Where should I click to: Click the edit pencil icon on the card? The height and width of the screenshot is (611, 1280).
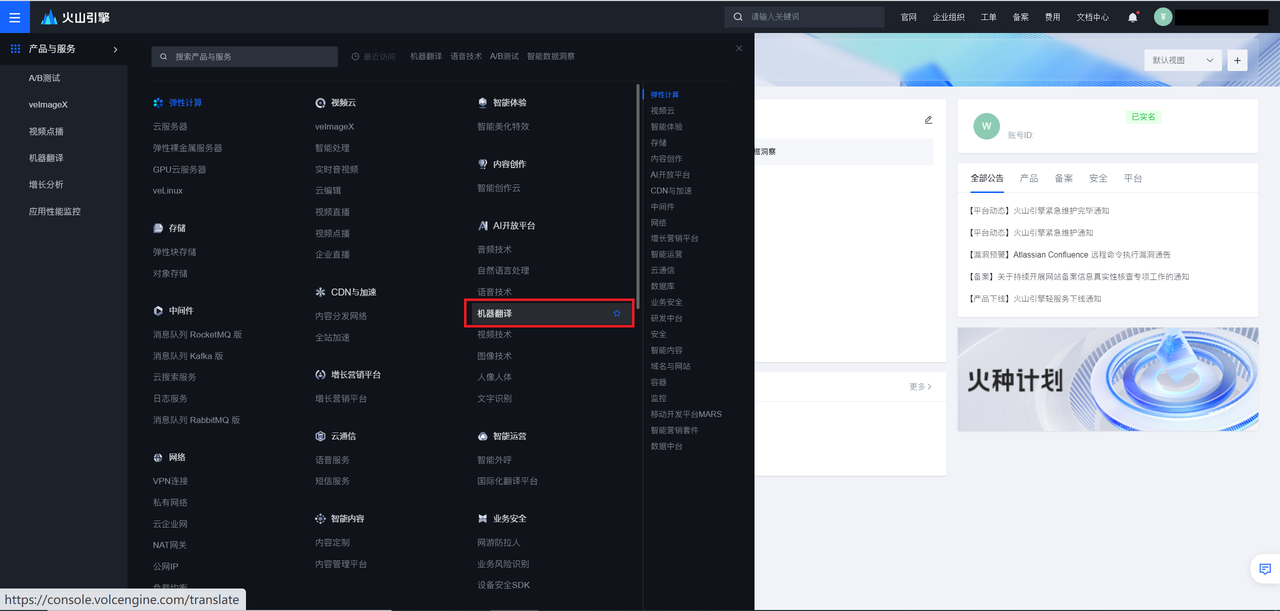(x=928, y=120)
